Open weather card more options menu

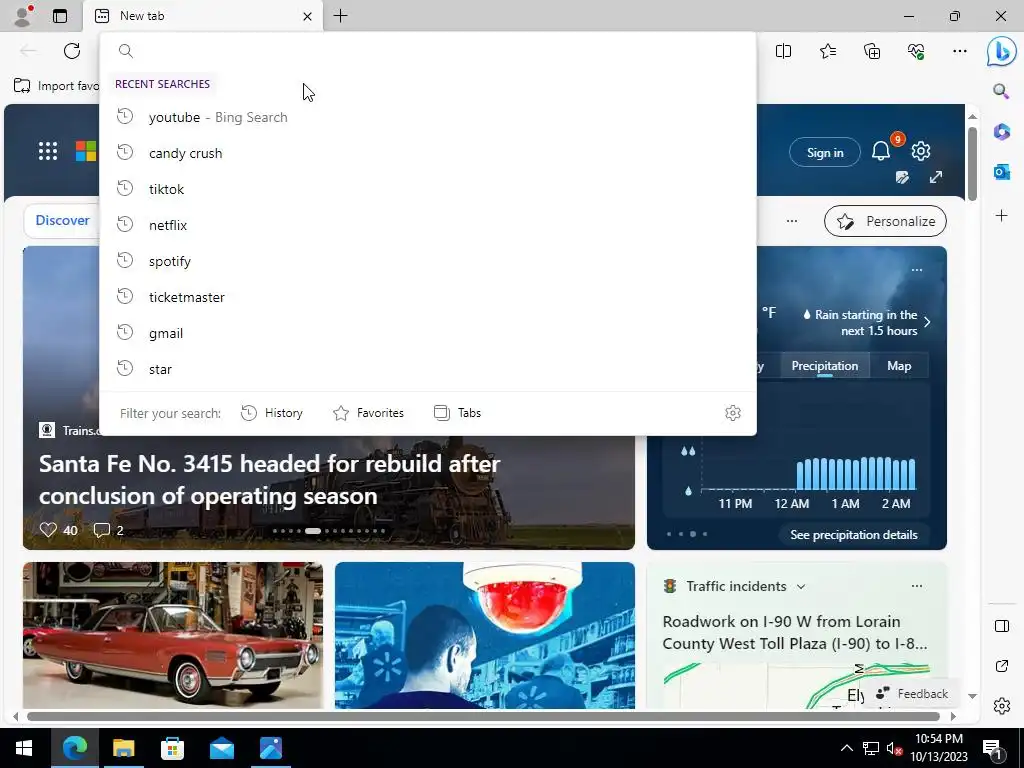917,270
